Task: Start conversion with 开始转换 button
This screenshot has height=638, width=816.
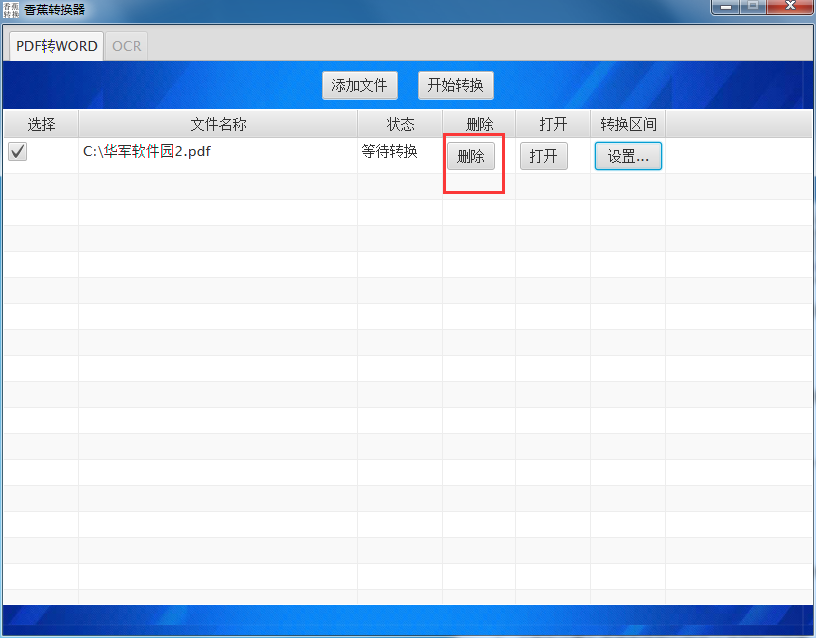Action: pyautogui.click(x=455, y=85)
